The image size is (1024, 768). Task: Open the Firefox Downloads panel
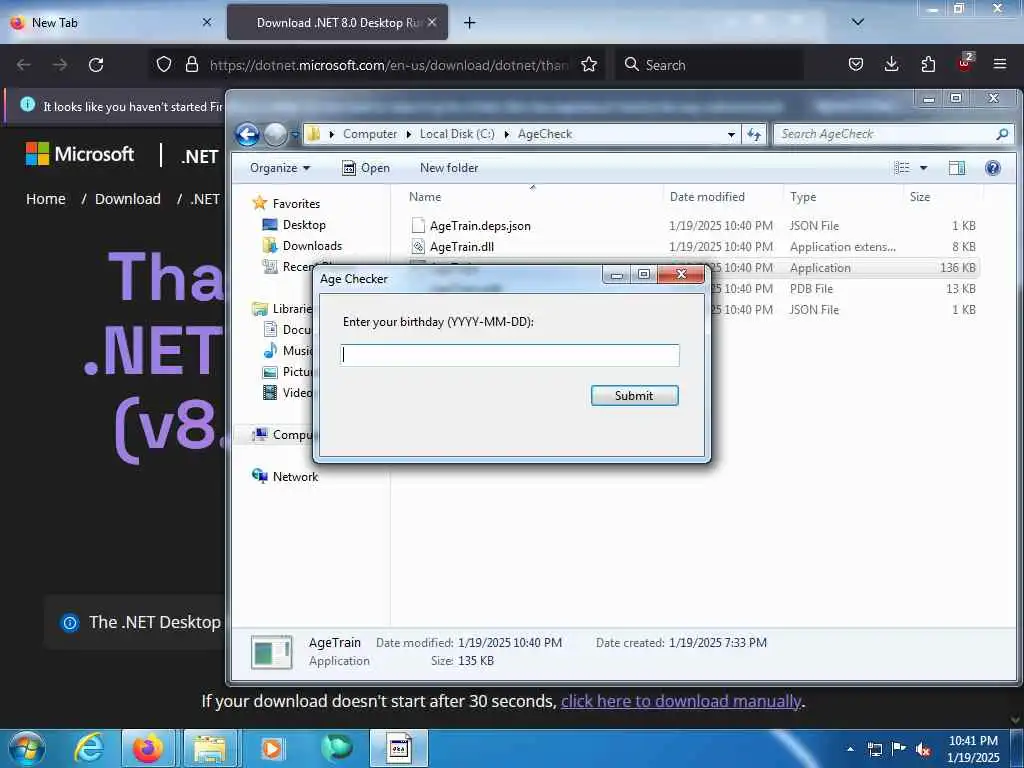891,64
